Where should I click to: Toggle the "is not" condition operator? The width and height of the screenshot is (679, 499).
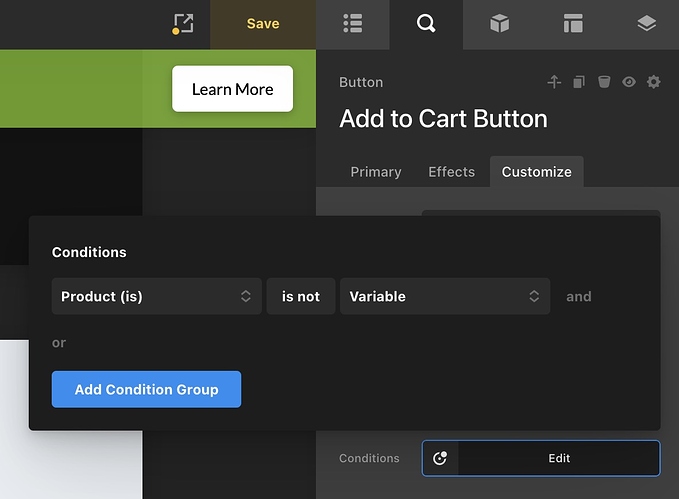click(301, 296)
